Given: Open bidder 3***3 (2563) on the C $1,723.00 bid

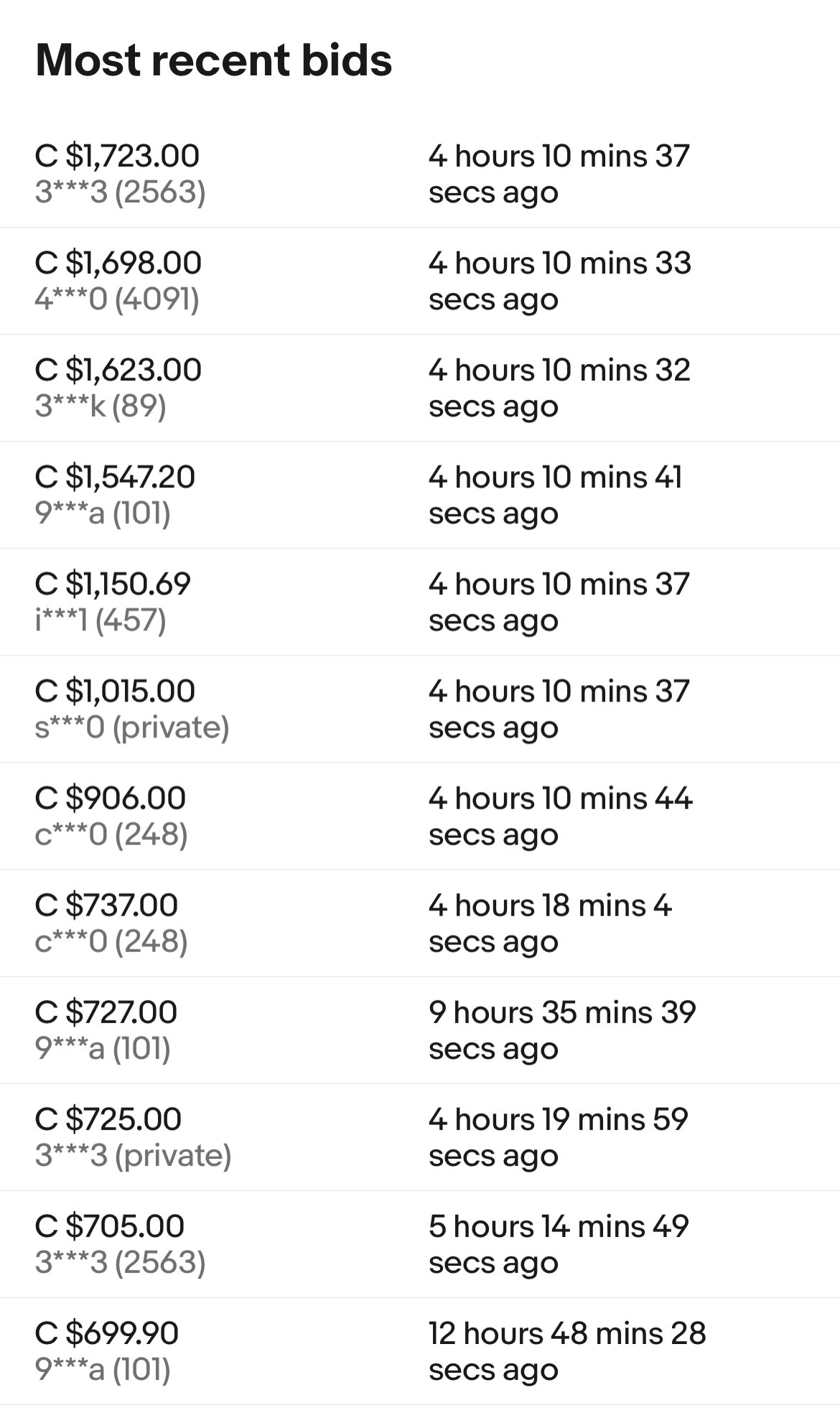Looking at the screenshot, I should coord(120,192).
